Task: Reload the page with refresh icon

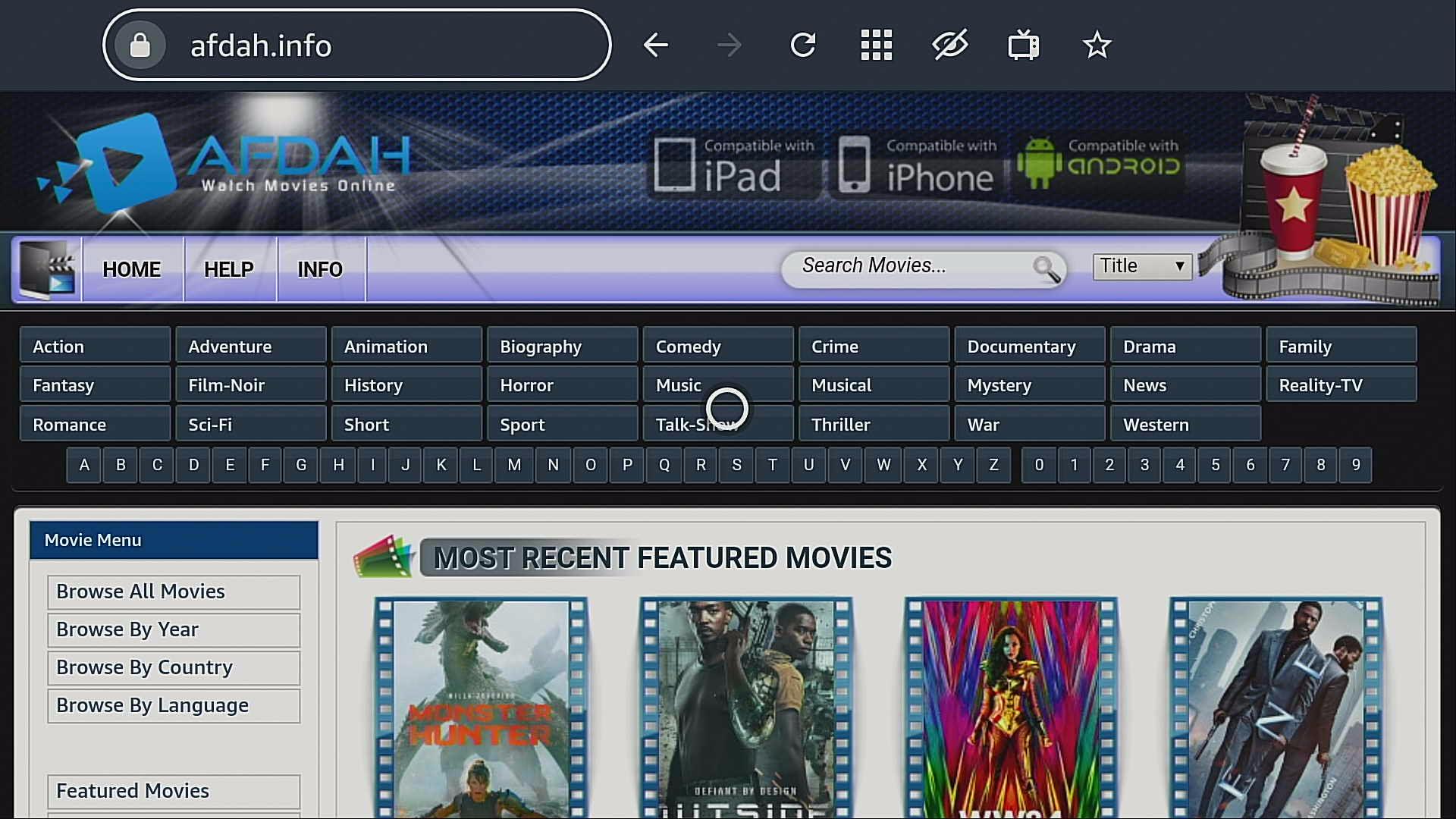Action: tap(803, 45)
